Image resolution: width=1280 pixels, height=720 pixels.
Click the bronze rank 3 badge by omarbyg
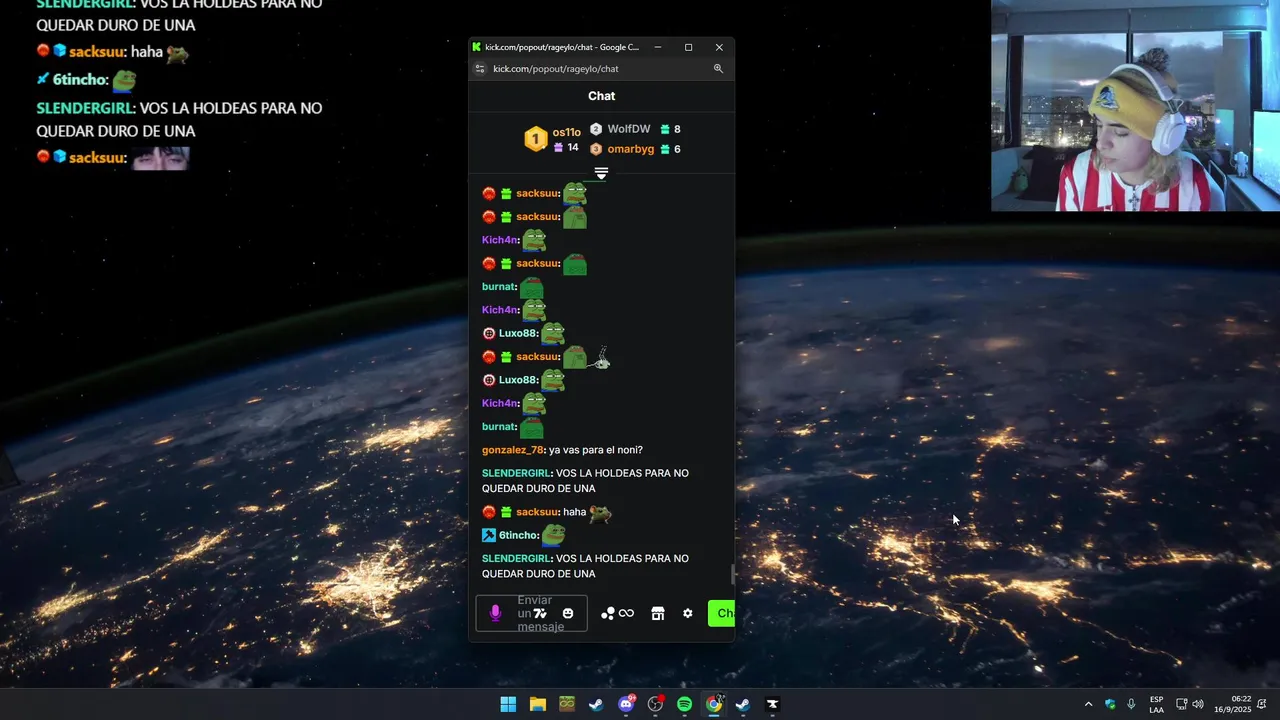point(596,149)
